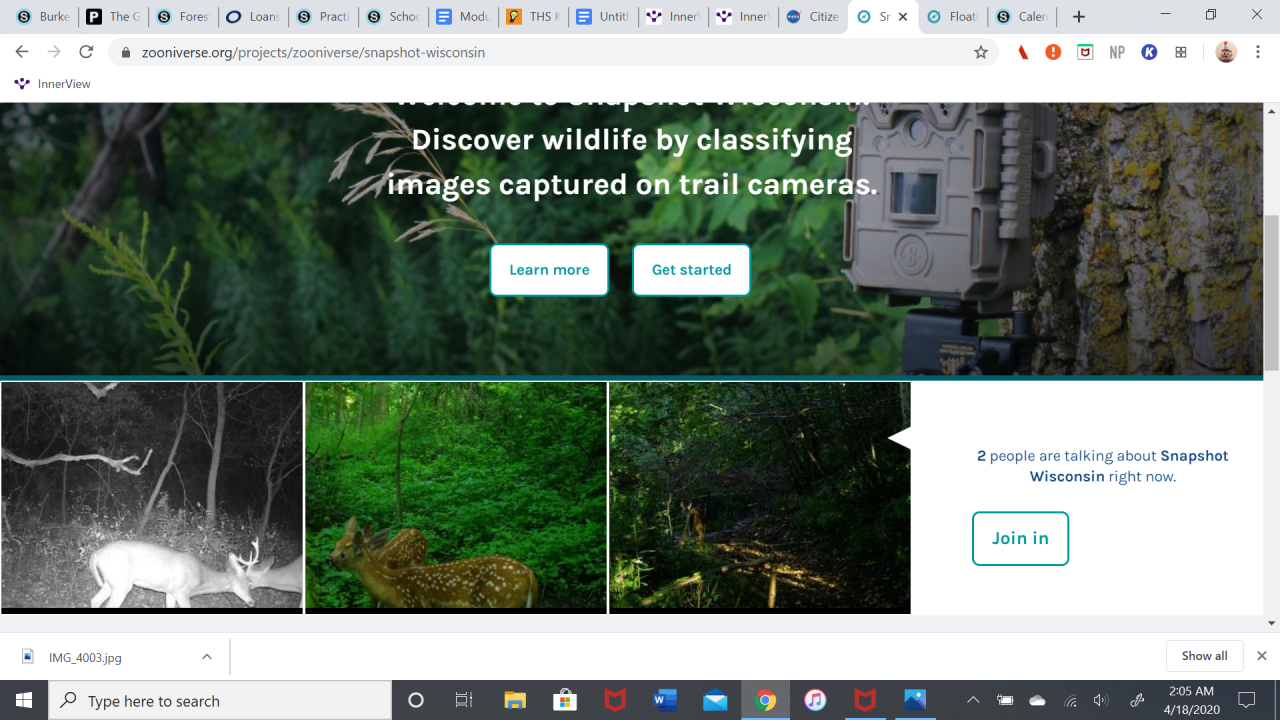The image size is (1280, 720).
Task: Switch to the Module Google Docs tab
Action: click(464, 17)
